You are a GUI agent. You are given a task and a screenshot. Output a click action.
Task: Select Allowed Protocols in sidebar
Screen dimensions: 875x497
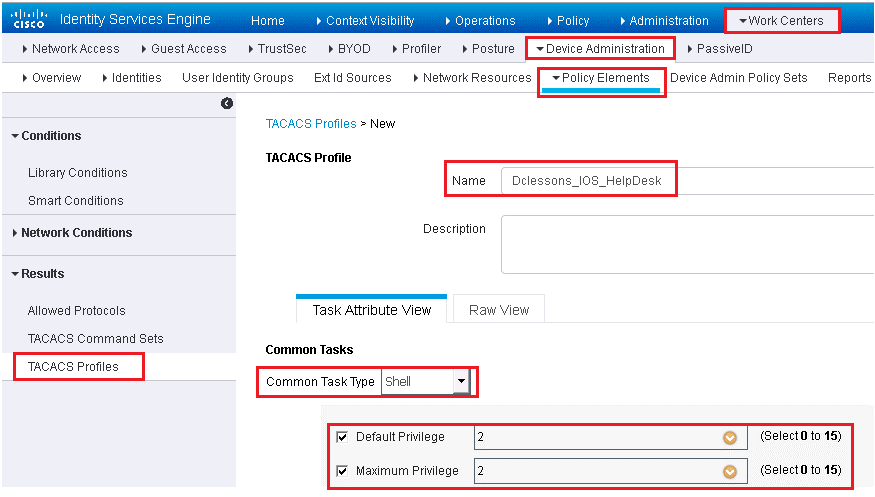76,311
